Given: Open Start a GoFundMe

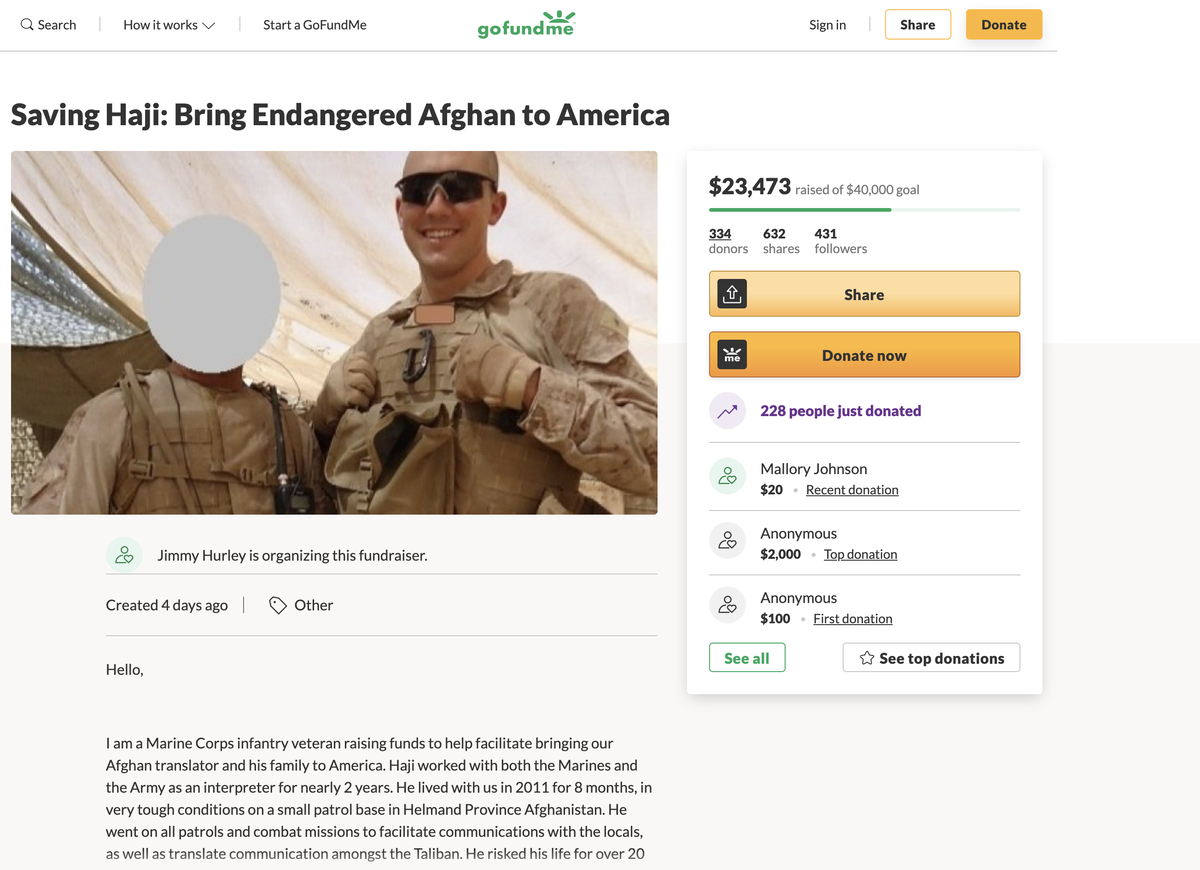Looking at the screenshot, I should click(314, 25).
